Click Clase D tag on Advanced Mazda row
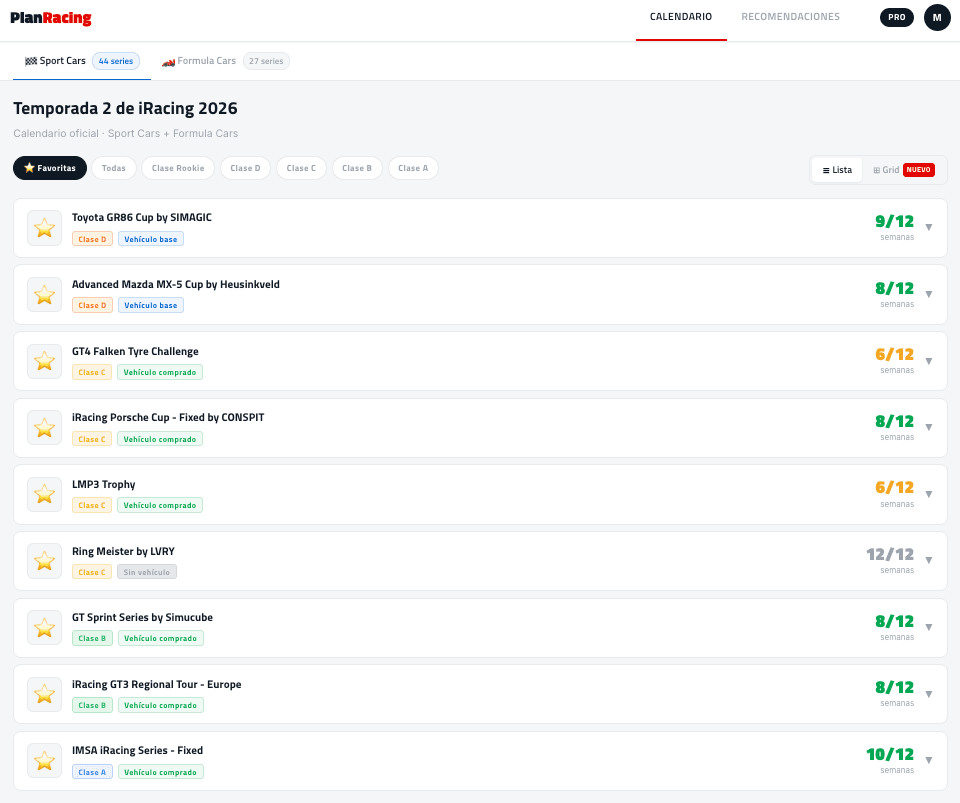 pos(92,305)
